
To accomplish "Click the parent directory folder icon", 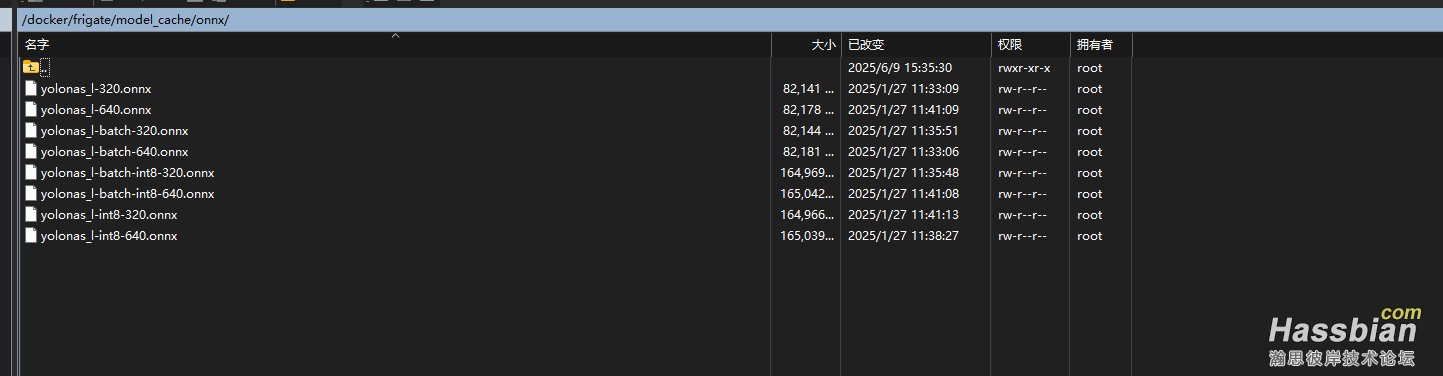I will (31, 67).
